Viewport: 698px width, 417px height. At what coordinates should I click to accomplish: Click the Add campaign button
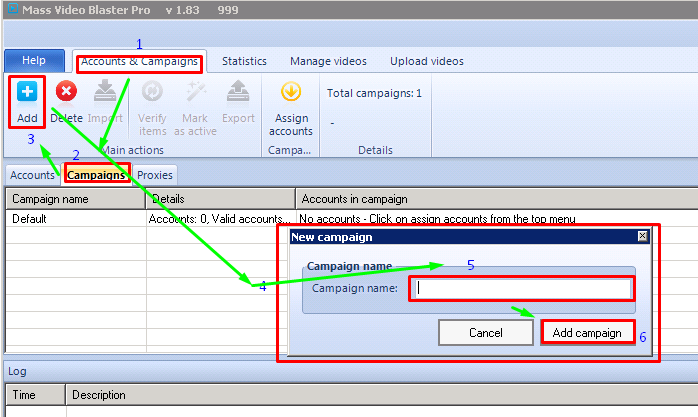pos(587,332)
